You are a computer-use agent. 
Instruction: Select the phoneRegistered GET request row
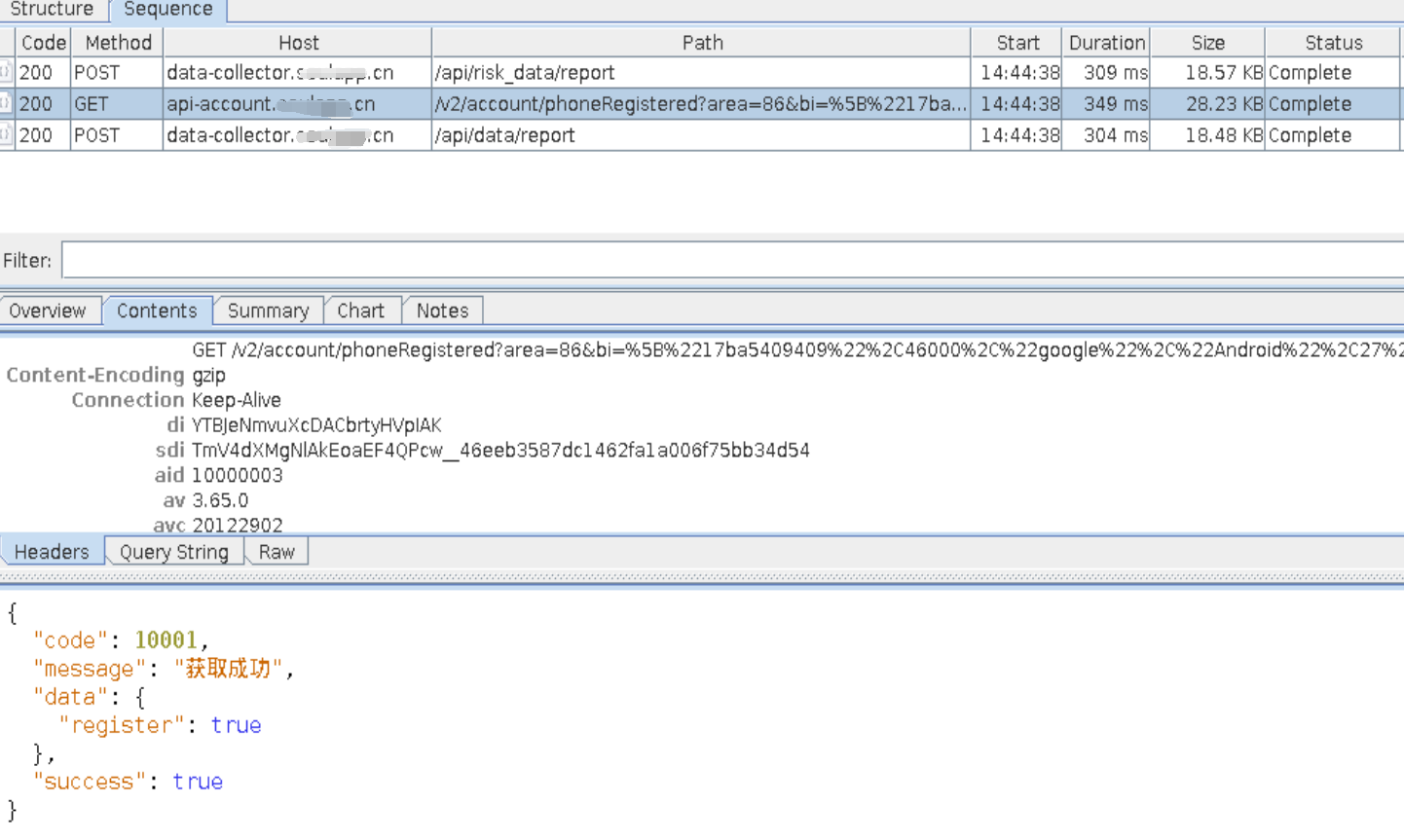pyautogui.click(x=701, y=104)
